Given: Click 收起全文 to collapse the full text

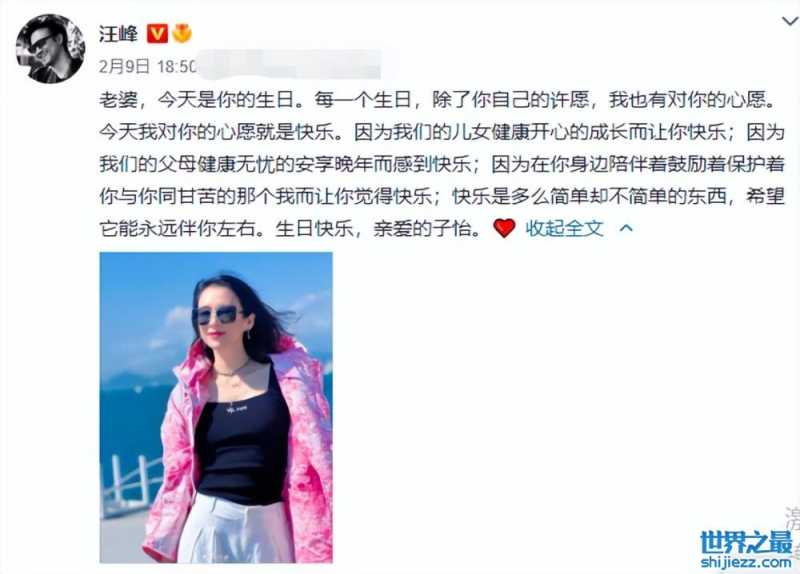Looking at the screenshot, I should click(564, 228).
